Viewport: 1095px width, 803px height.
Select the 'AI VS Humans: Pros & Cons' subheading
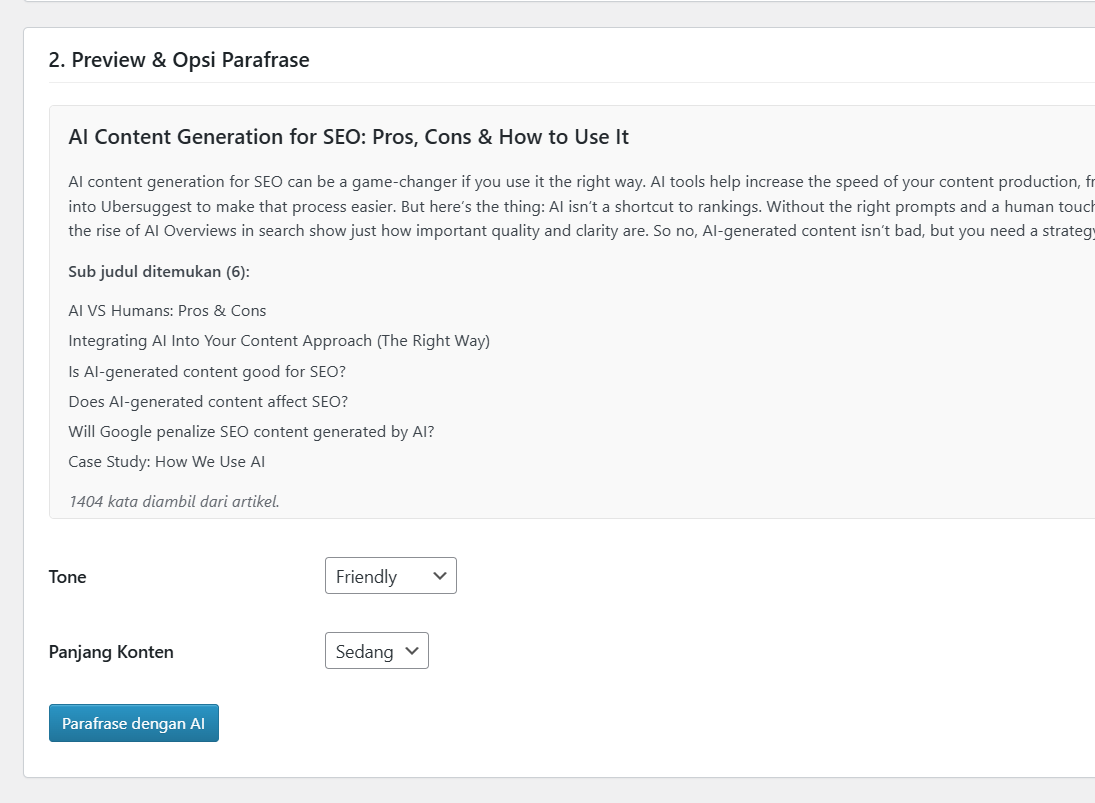(167, 311)
